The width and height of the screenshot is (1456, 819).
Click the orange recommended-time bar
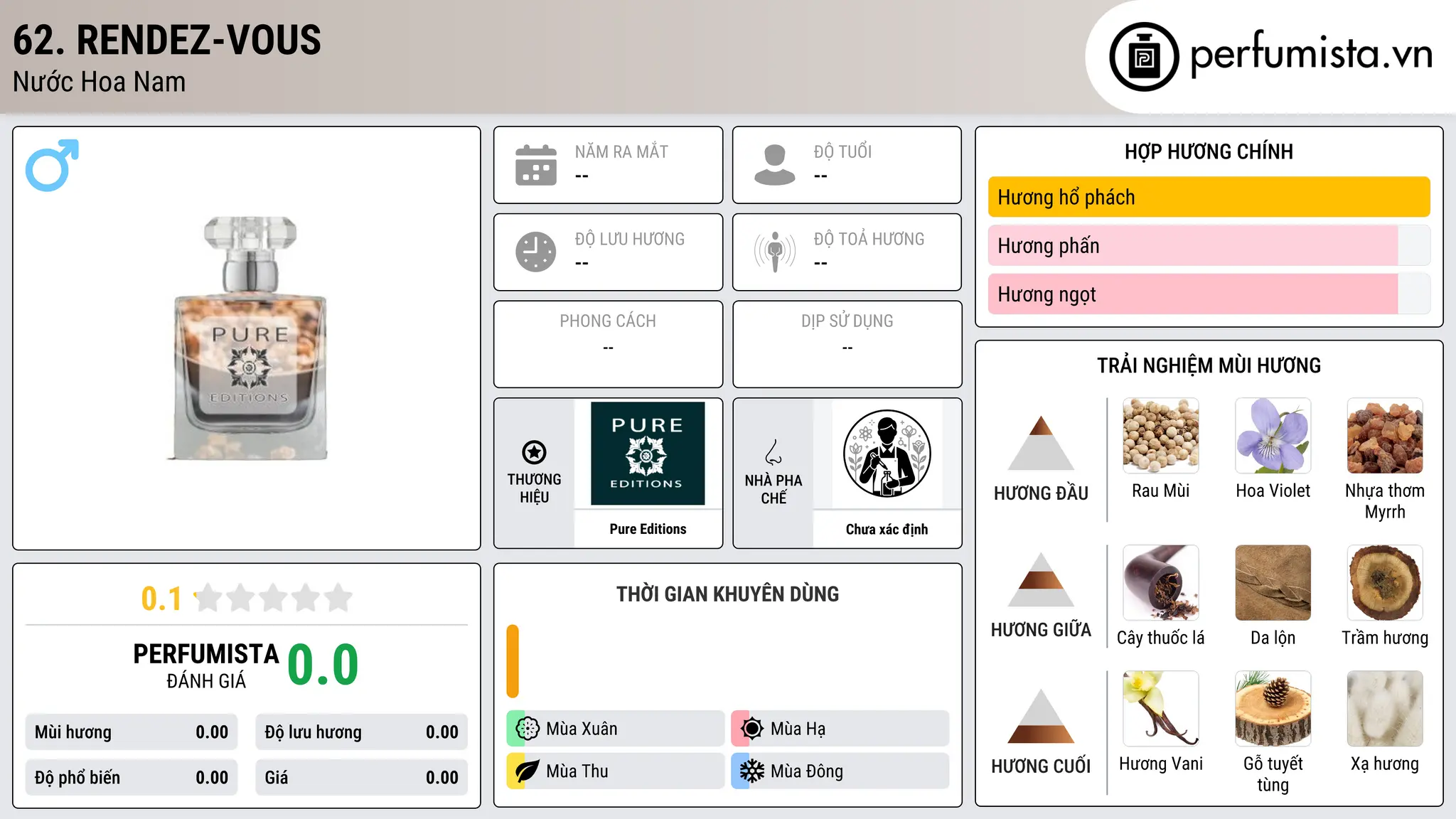[513, 661]
